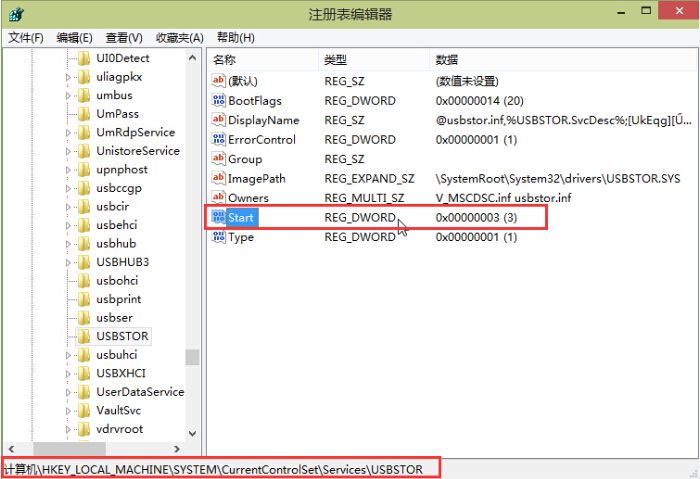Expand the UmRdpService key arrow
The width and height of the screenshot is (700, 479).
68,133
